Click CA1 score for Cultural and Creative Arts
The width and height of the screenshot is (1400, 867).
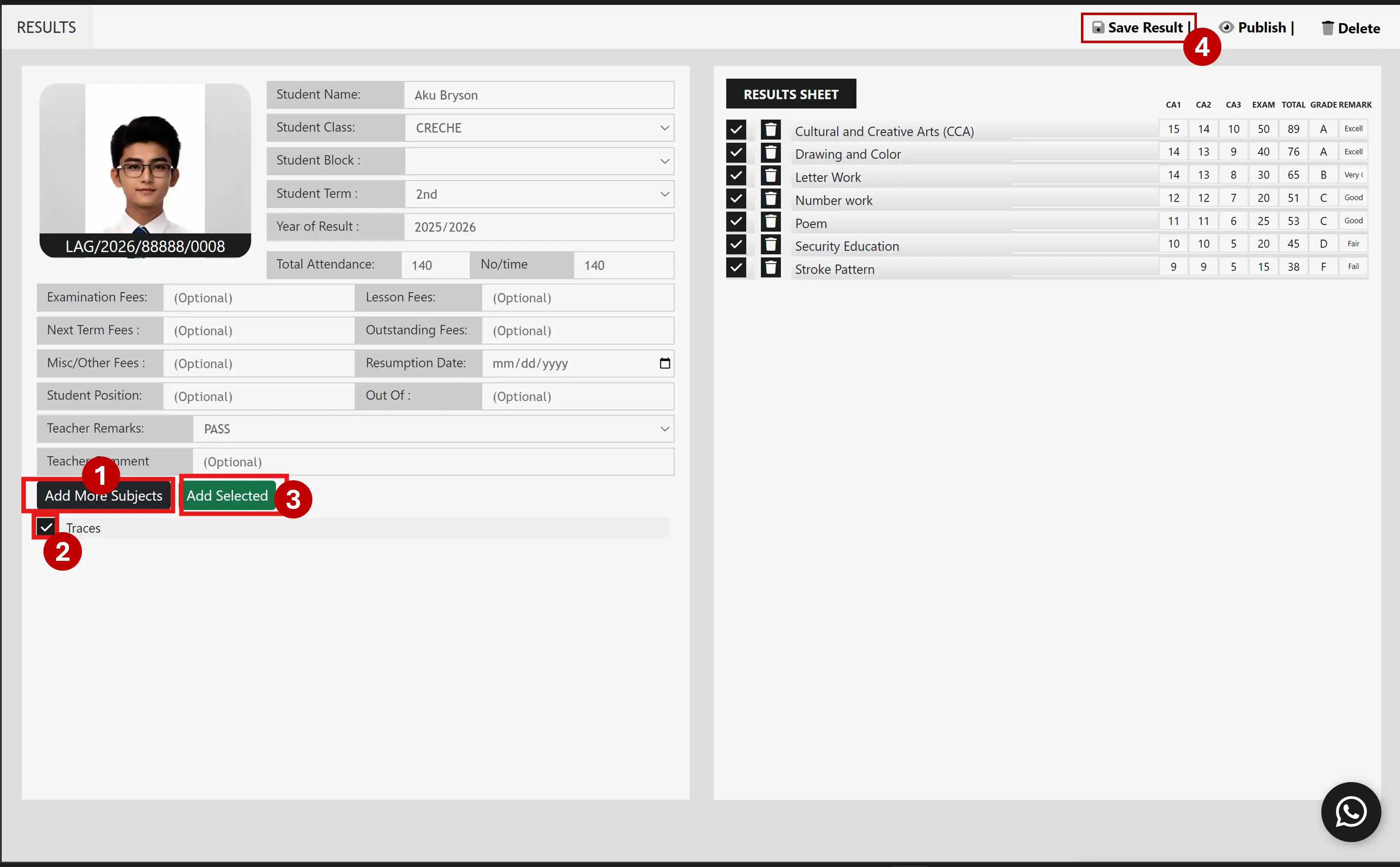click(x=1174, y=129)
